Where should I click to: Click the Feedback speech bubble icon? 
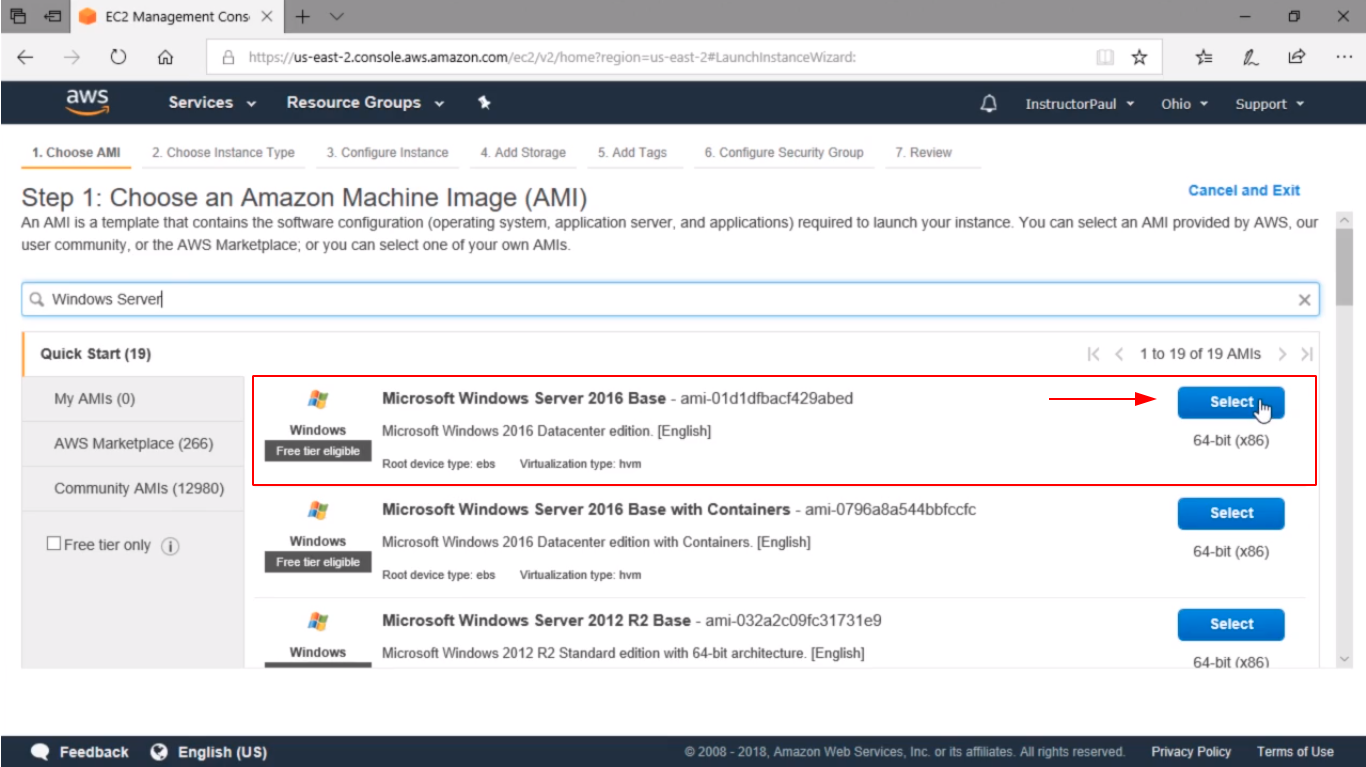pyautogui.click(x=41, y=752)
